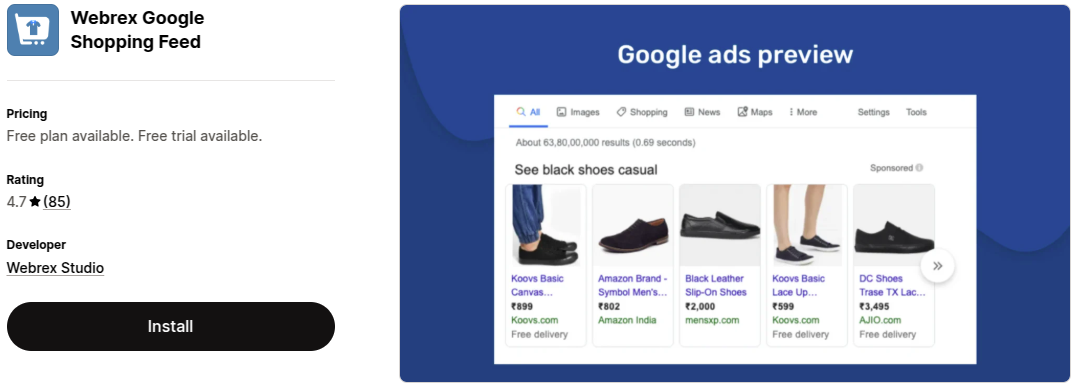Click the Sponsored info icon
The image size is (1077, 387).
pos(919,168)
